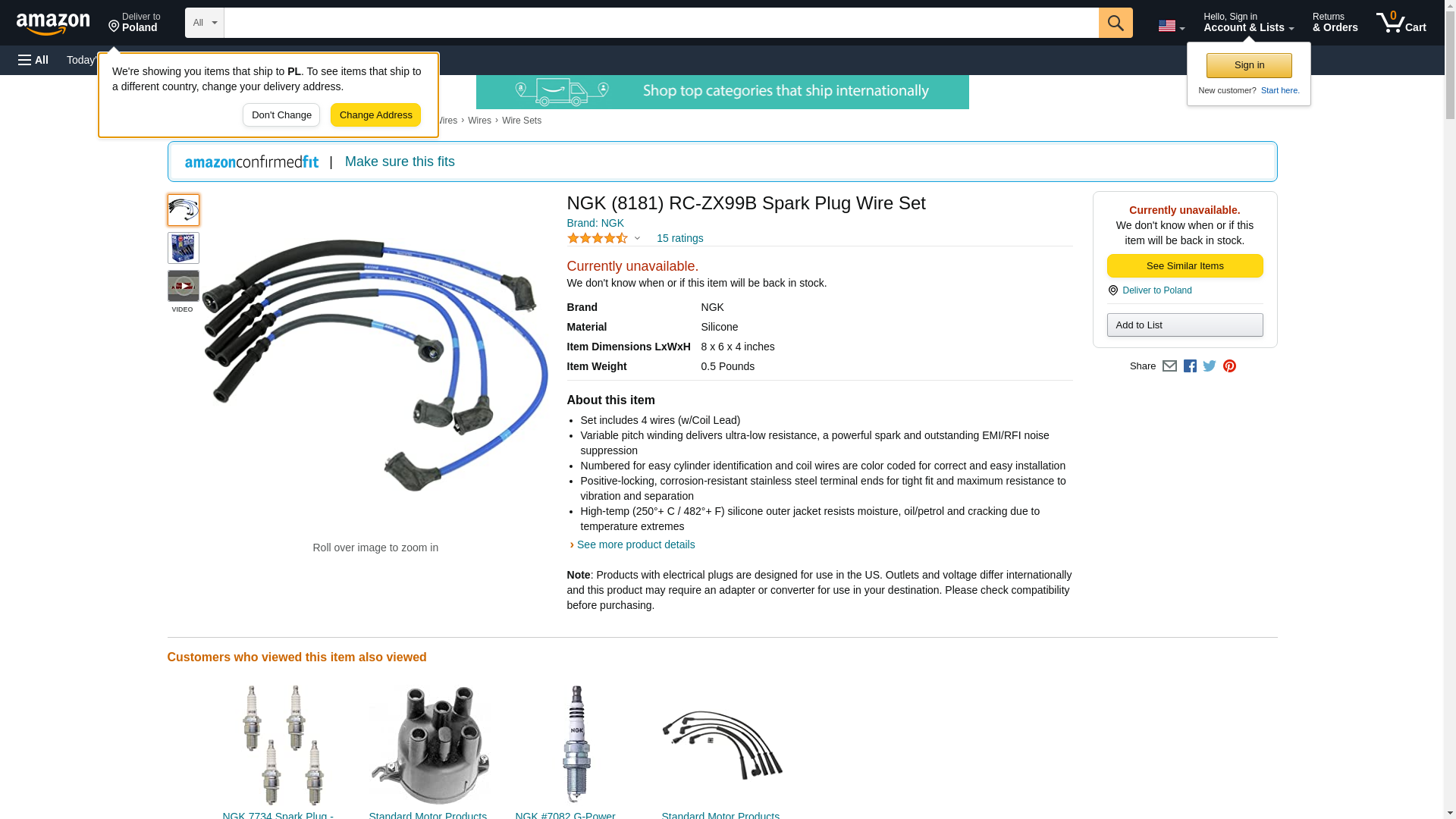This screenshot has height=819, width=1456.
Task: Click See more product details
Action: tap(635, 544)
